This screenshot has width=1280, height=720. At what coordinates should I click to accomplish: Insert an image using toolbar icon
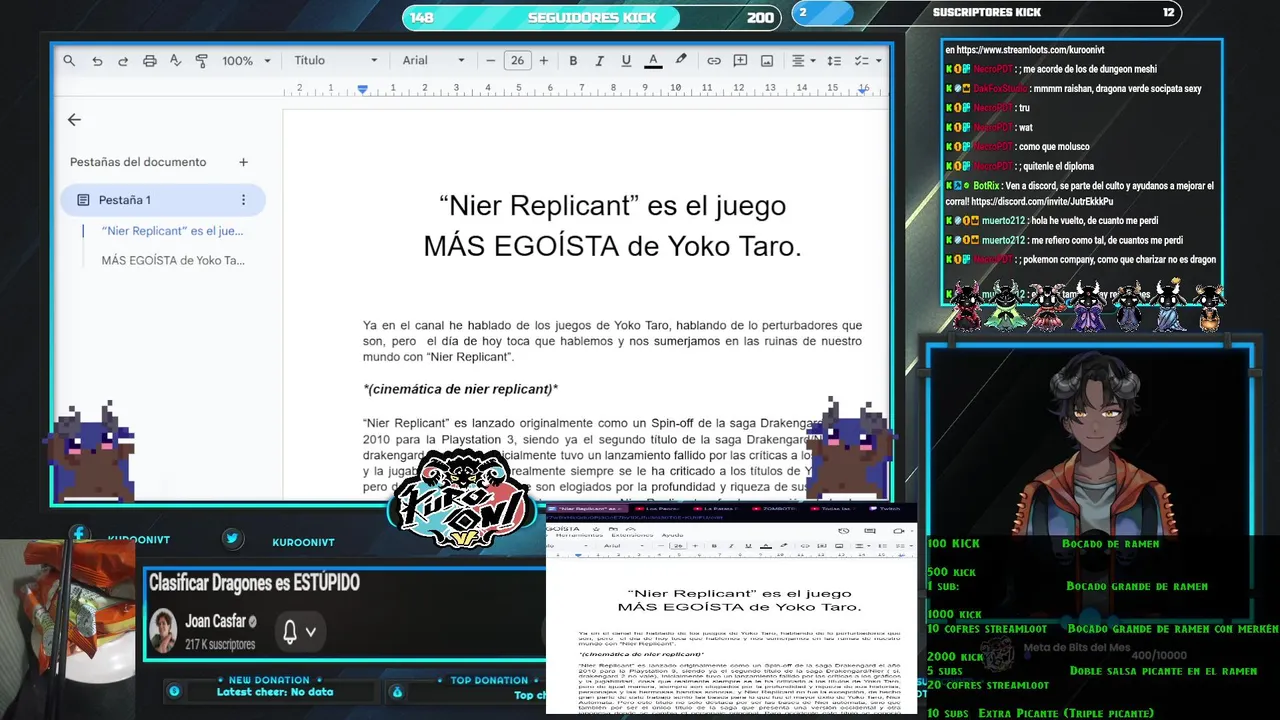pos(767,61)
